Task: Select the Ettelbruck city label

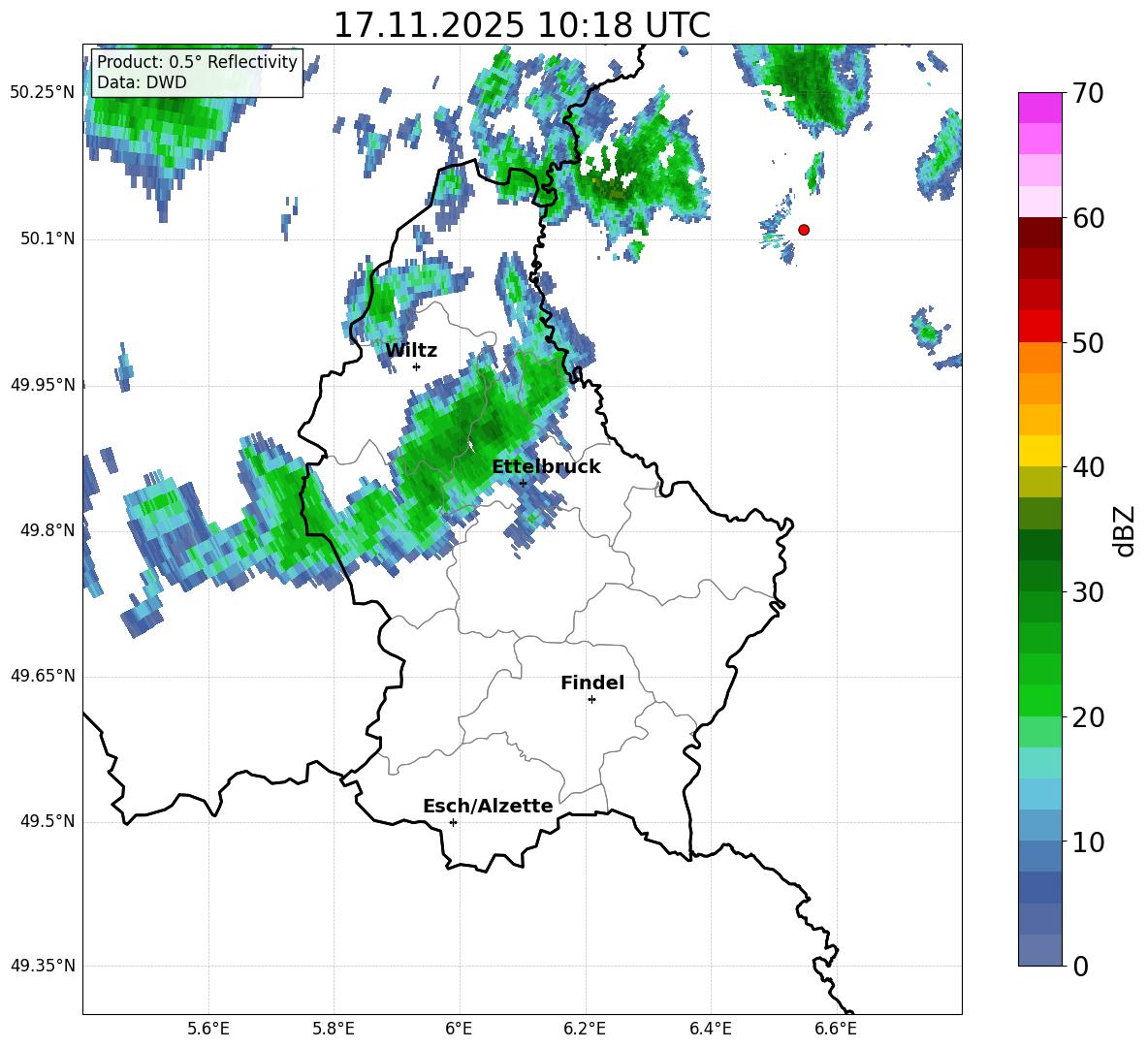Action: [546, 467]
